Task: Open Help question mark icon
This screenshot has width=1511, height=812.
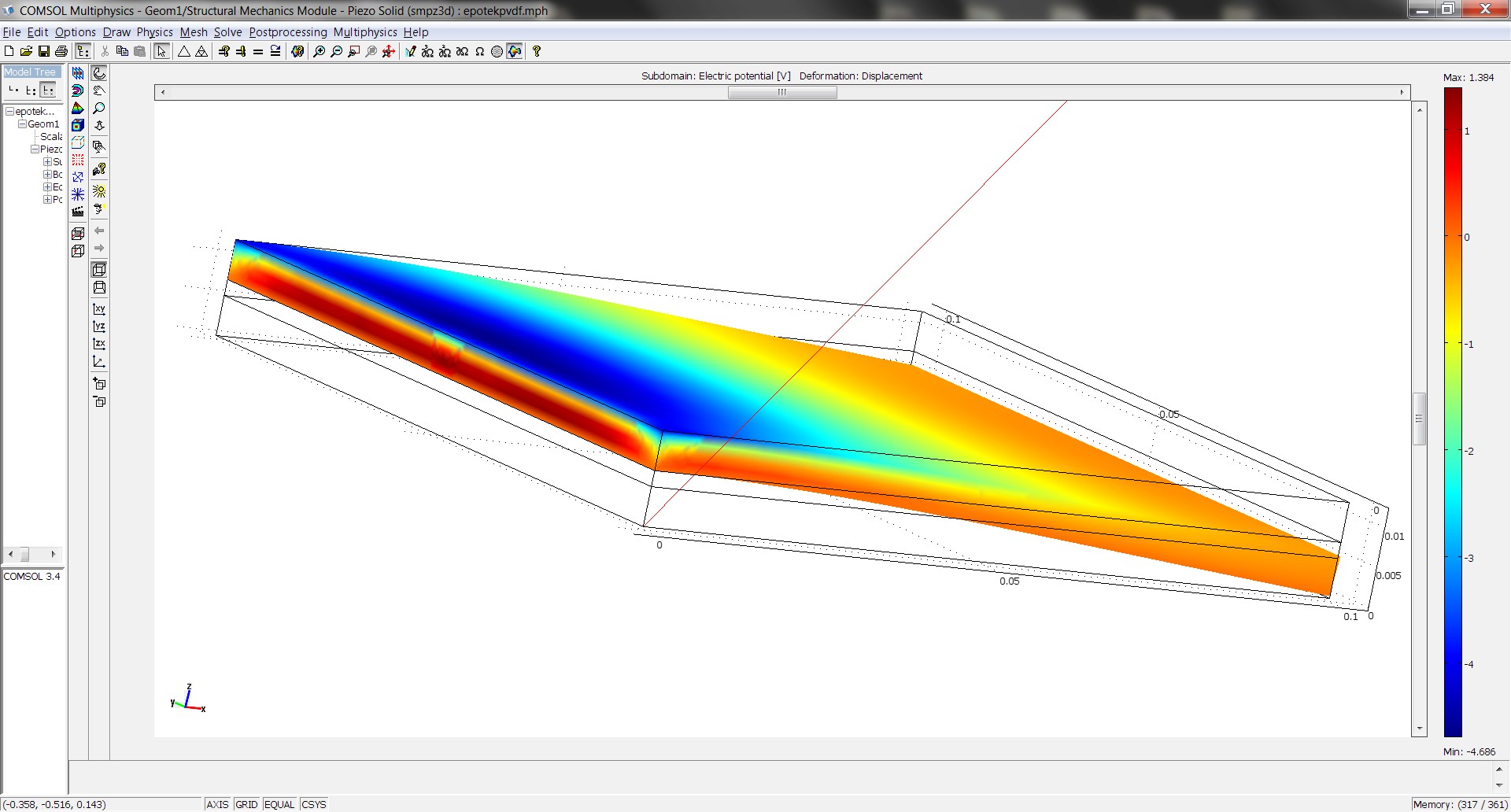Action: point(537,51)
